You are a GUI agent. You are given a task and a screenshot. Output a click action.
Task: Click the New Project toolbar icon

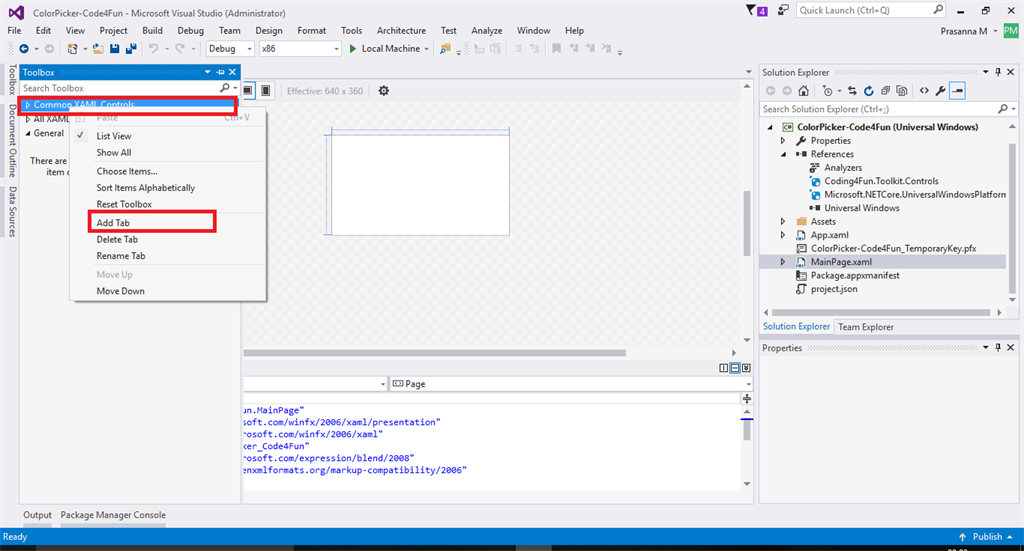pos(72,48)
